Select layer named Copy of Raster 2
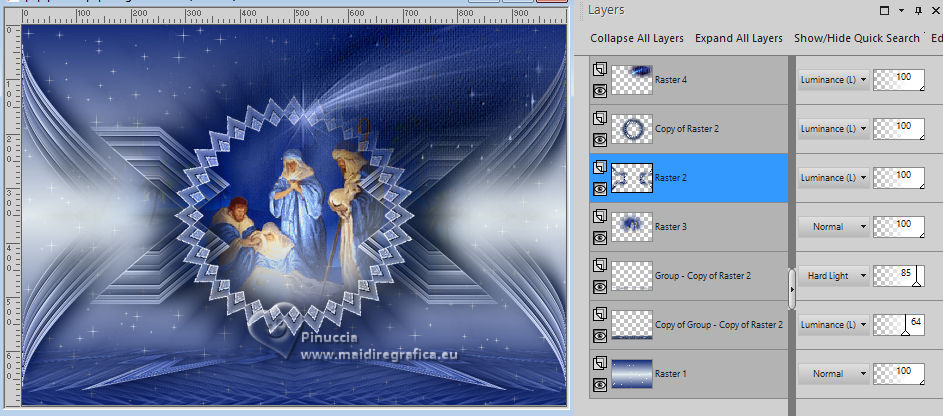Screen dimensions: 943x416 (687, 129)
